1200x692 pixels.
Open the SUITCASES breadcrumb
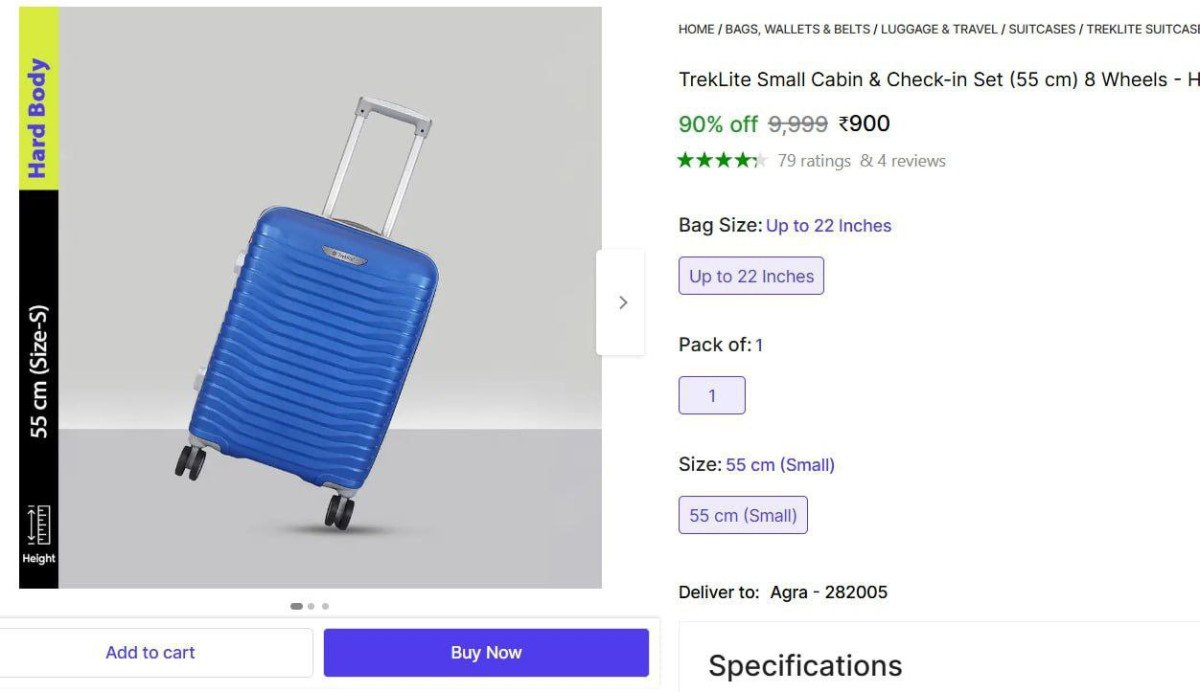coord(1042,29)
